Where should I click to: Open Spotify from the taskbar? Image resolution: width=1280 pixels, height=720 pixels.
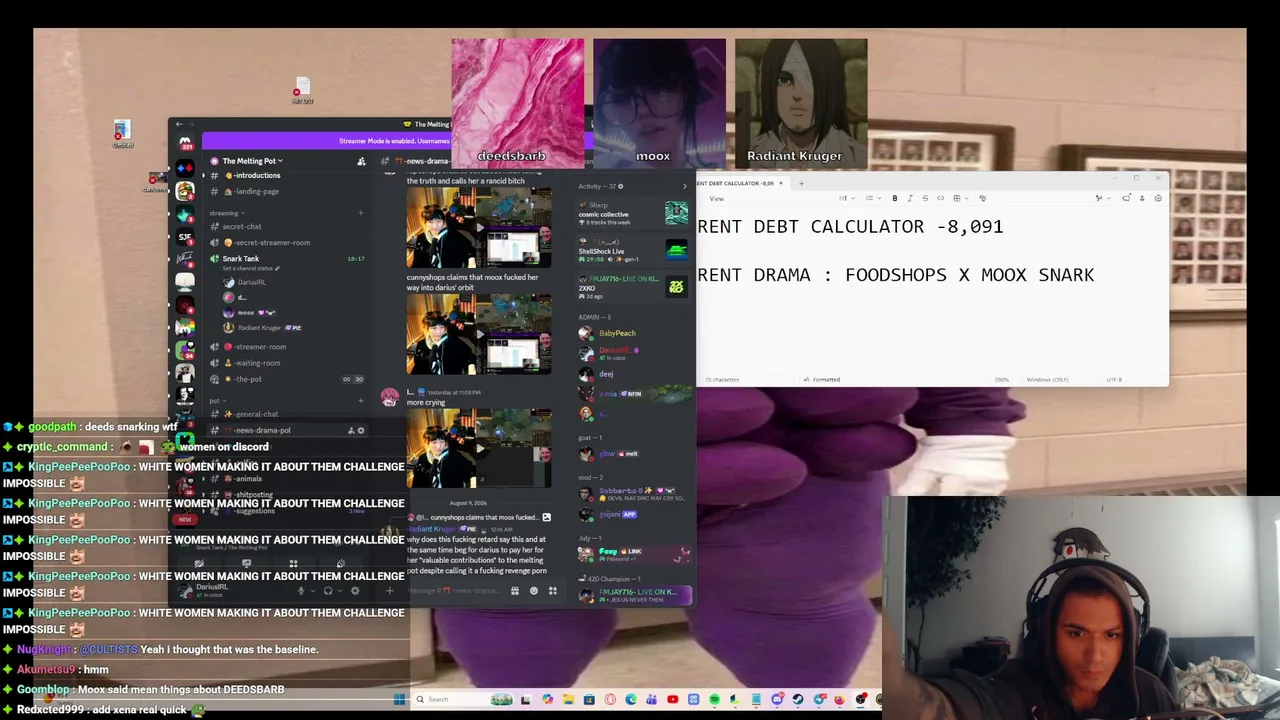714,700
